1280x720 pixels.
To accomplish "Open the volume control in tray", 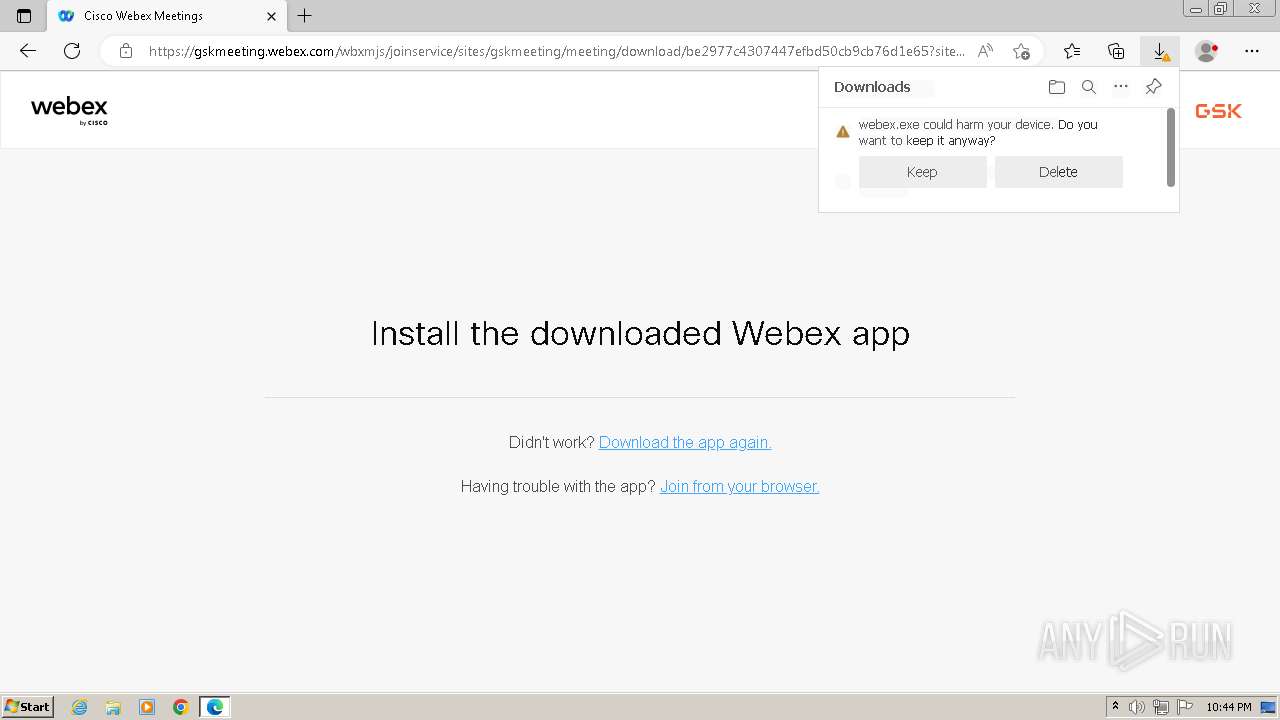I will tap(1137, 707).
